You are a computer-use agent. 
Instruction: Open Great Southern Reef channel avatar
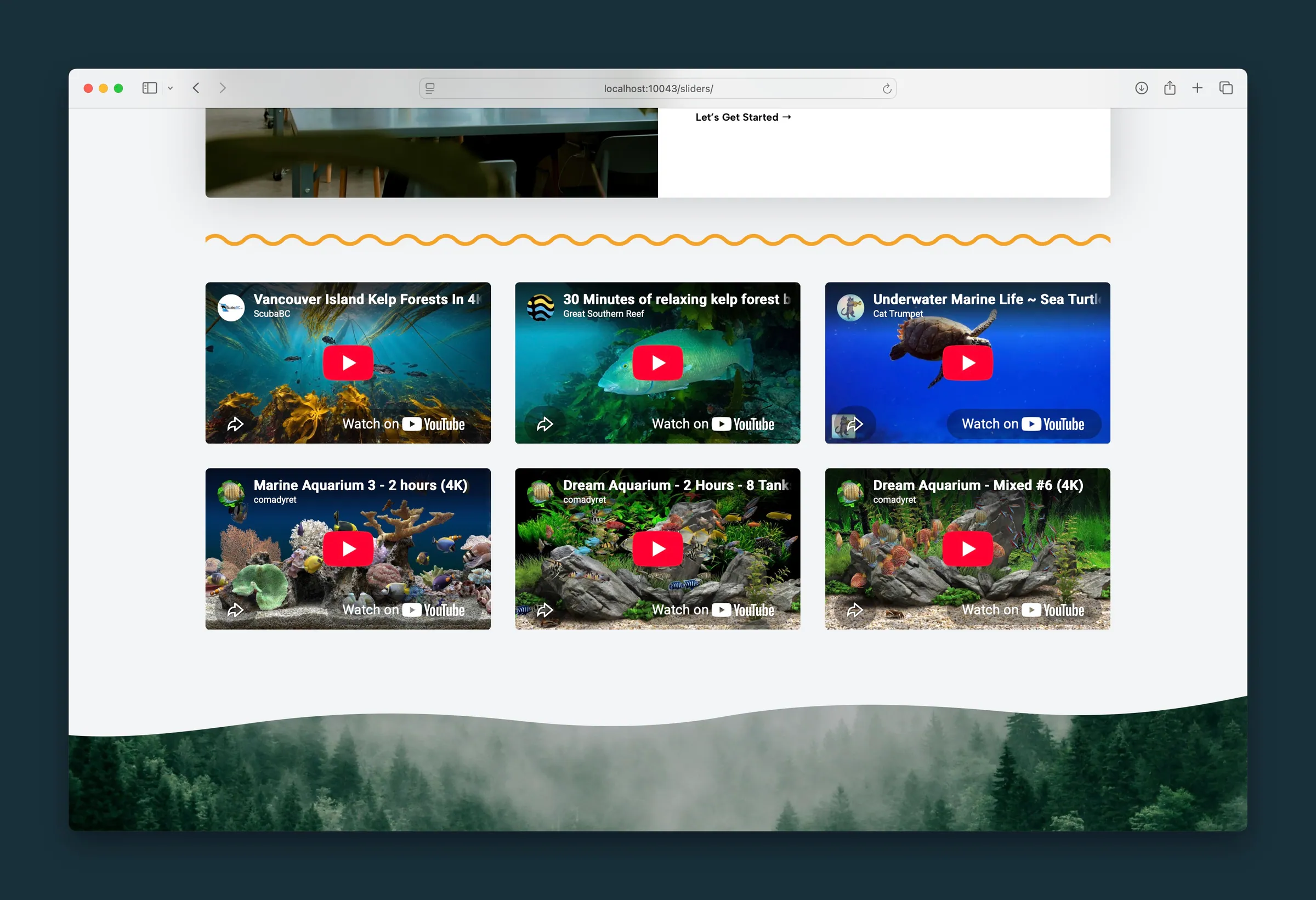tap(541, 308)
